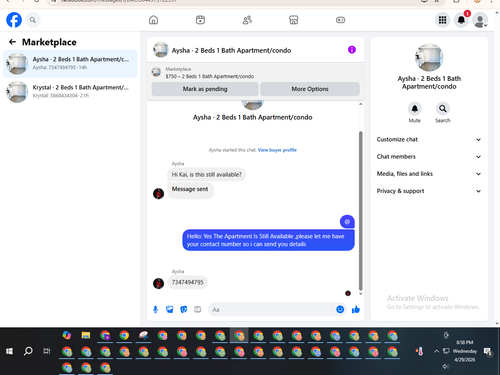Open the Task View taskbar icon
500x375 pixels.
pos(47,351)
